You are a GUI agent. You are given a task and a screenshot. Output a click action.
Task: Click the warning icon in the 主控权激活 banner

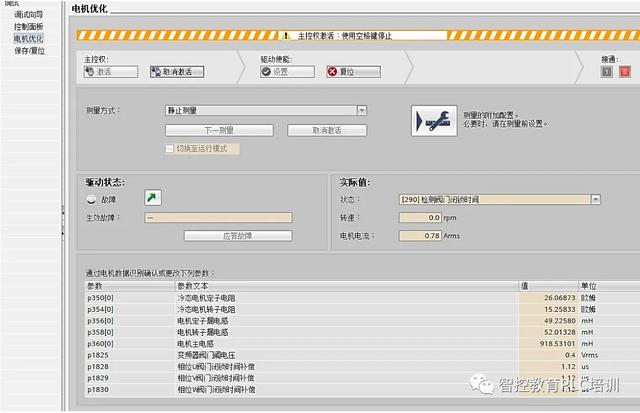[286, 36]
